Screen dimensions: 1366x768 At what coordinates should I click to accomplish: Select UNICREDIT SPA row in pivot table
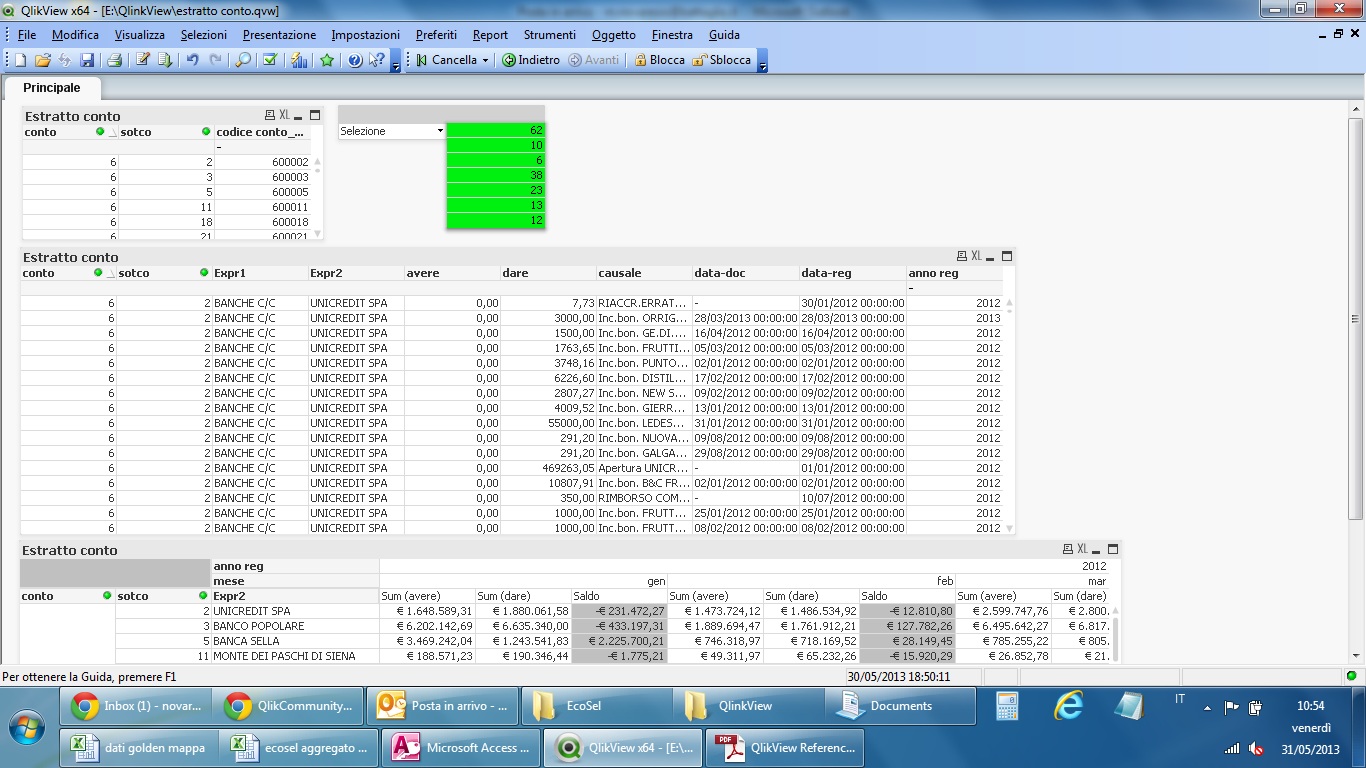294,611
